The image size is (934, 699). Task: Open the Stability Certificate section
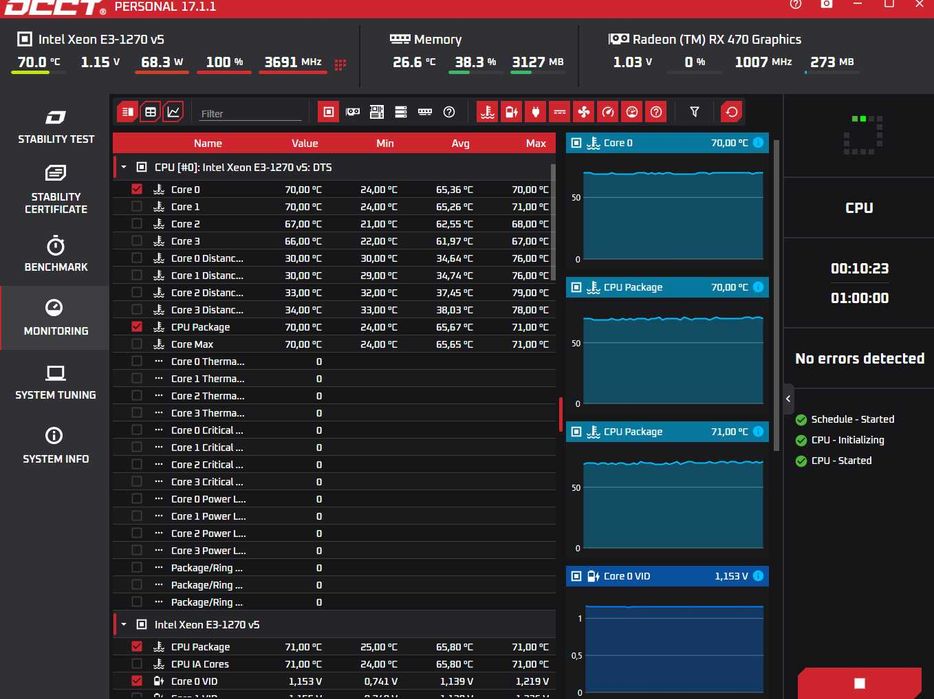(x=55, y=189)
